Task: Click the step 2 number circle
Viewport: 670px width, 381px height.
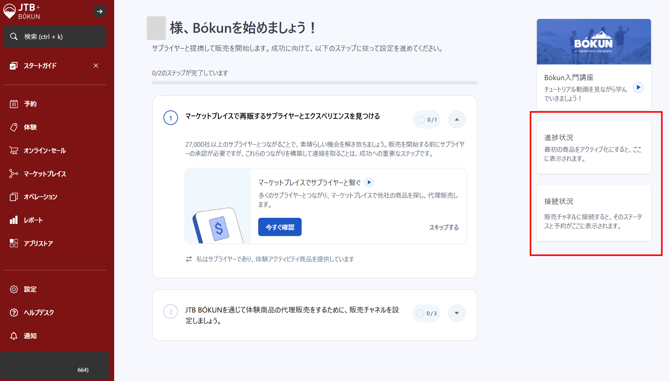Action: 170,311
